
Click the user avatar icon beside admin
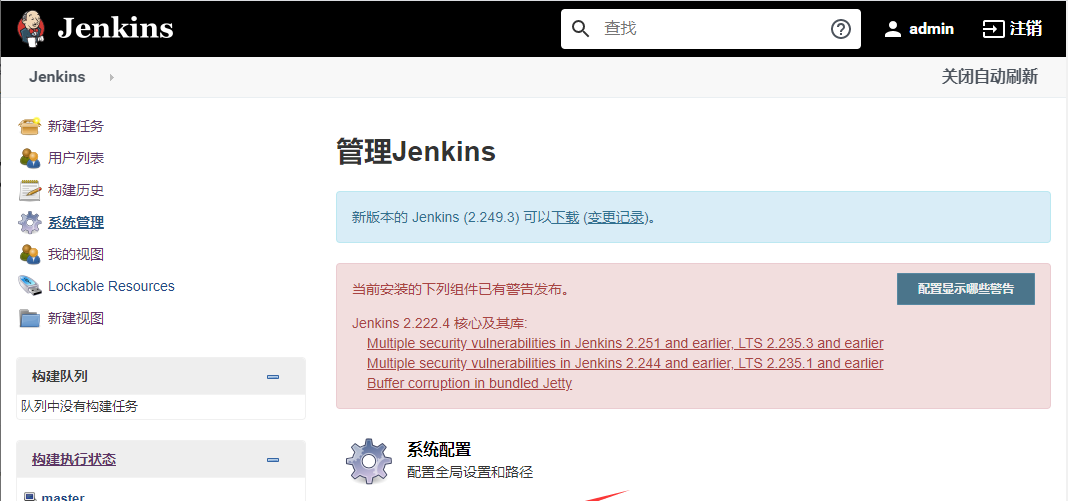(892, 29)
